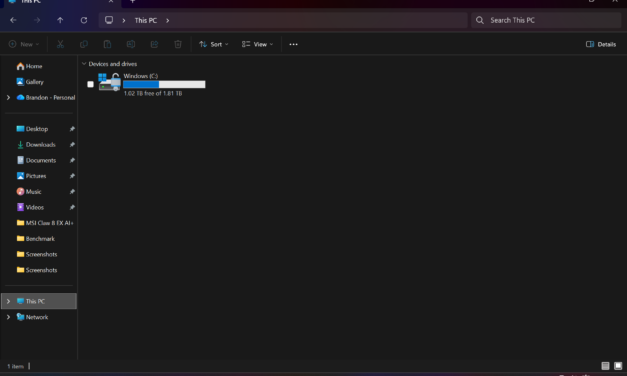This screenshot has height=376, width=627.
Task: Click the Rename toolbar icon
Action: [x=131, y=44]
